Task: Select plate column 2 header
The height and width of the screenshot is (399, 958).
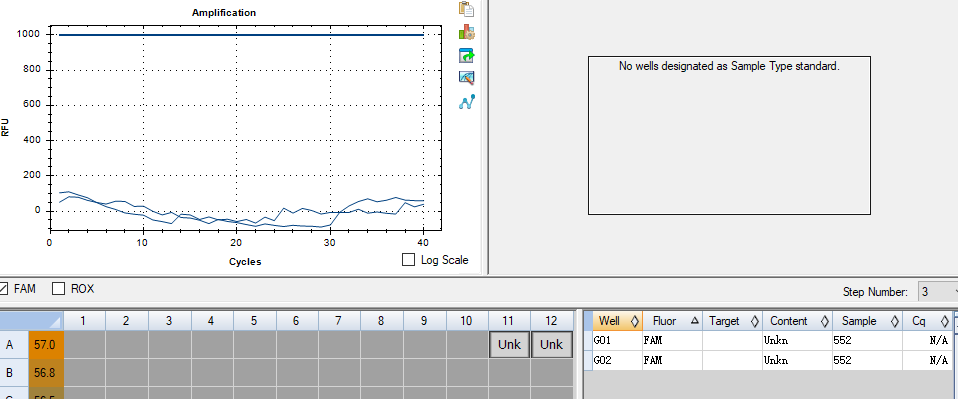Action: click(126, 321)
